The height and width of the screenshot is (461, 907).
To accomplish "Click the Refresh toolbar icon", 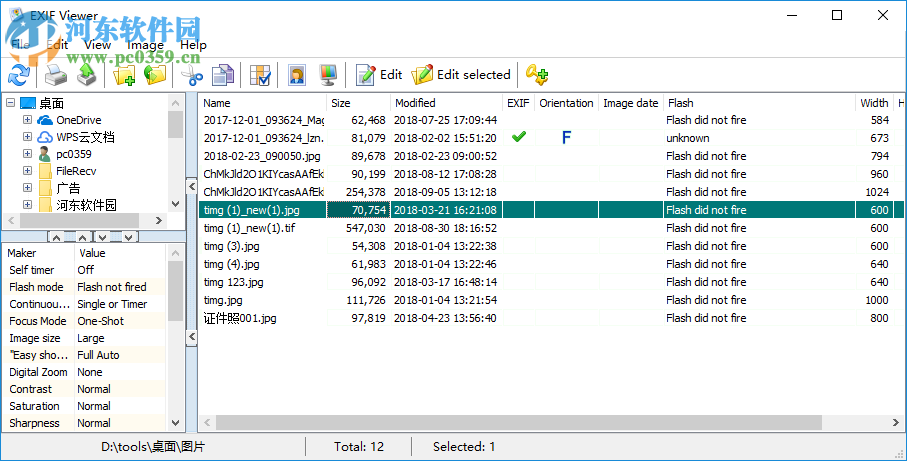I will pyautogui.click(x=19, y=75).
